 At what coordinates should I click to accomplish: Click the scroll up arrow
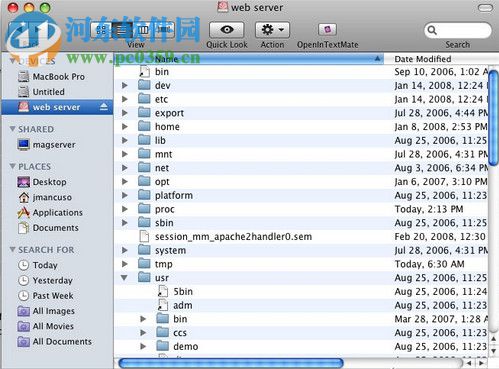[494, 339]
